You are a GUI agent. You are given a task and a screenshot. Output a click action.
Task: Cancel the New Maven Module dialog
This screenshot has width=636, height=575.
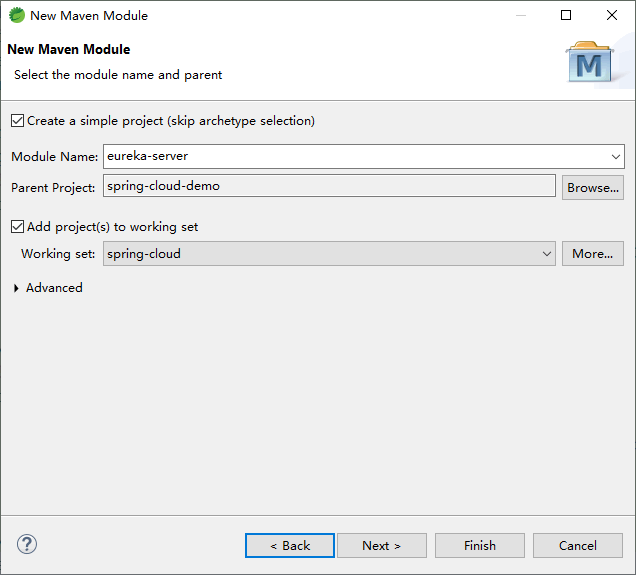click(x=577, y=545)
